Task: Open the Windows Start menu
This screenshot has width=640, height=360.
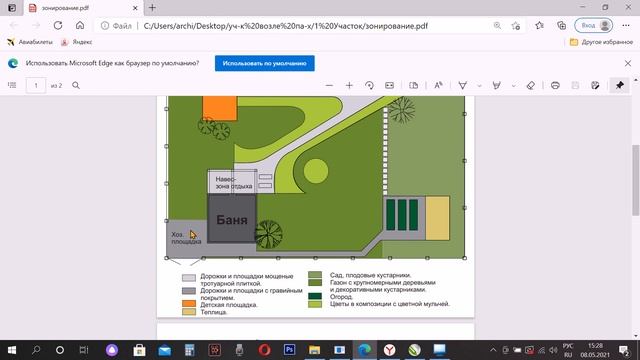Action: (12, 350)
